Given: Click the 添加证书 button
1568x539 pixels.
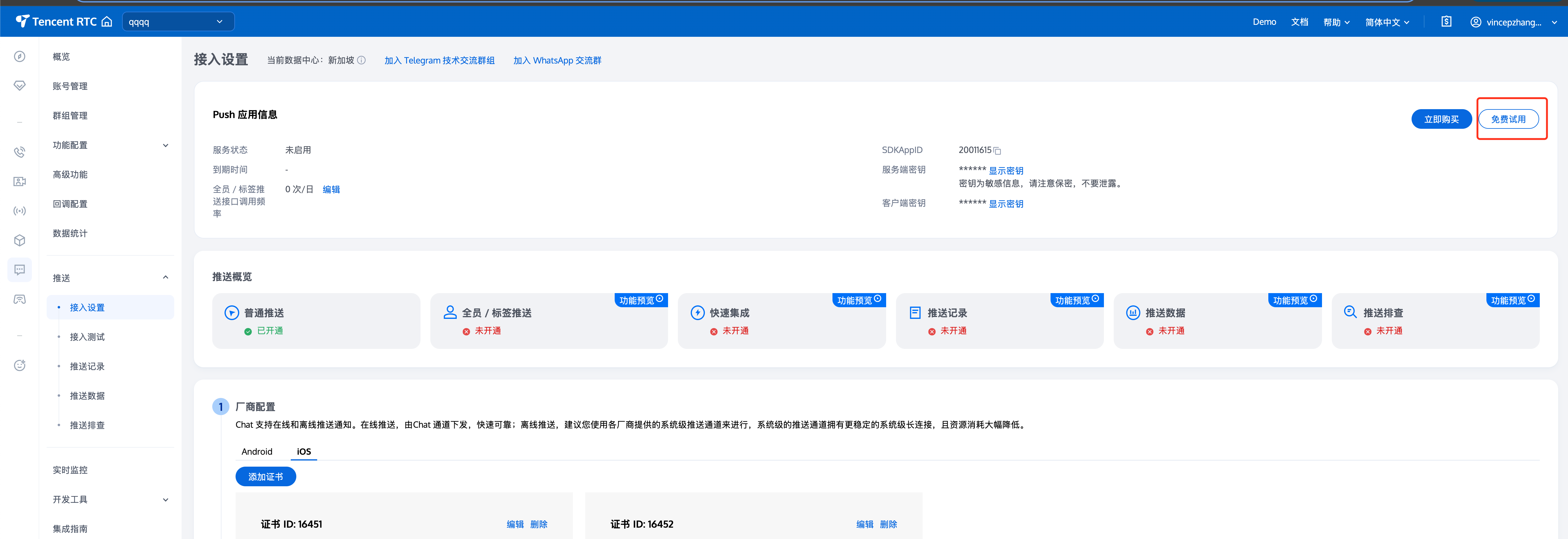Looking at the screenshot, I should point(265,477).
